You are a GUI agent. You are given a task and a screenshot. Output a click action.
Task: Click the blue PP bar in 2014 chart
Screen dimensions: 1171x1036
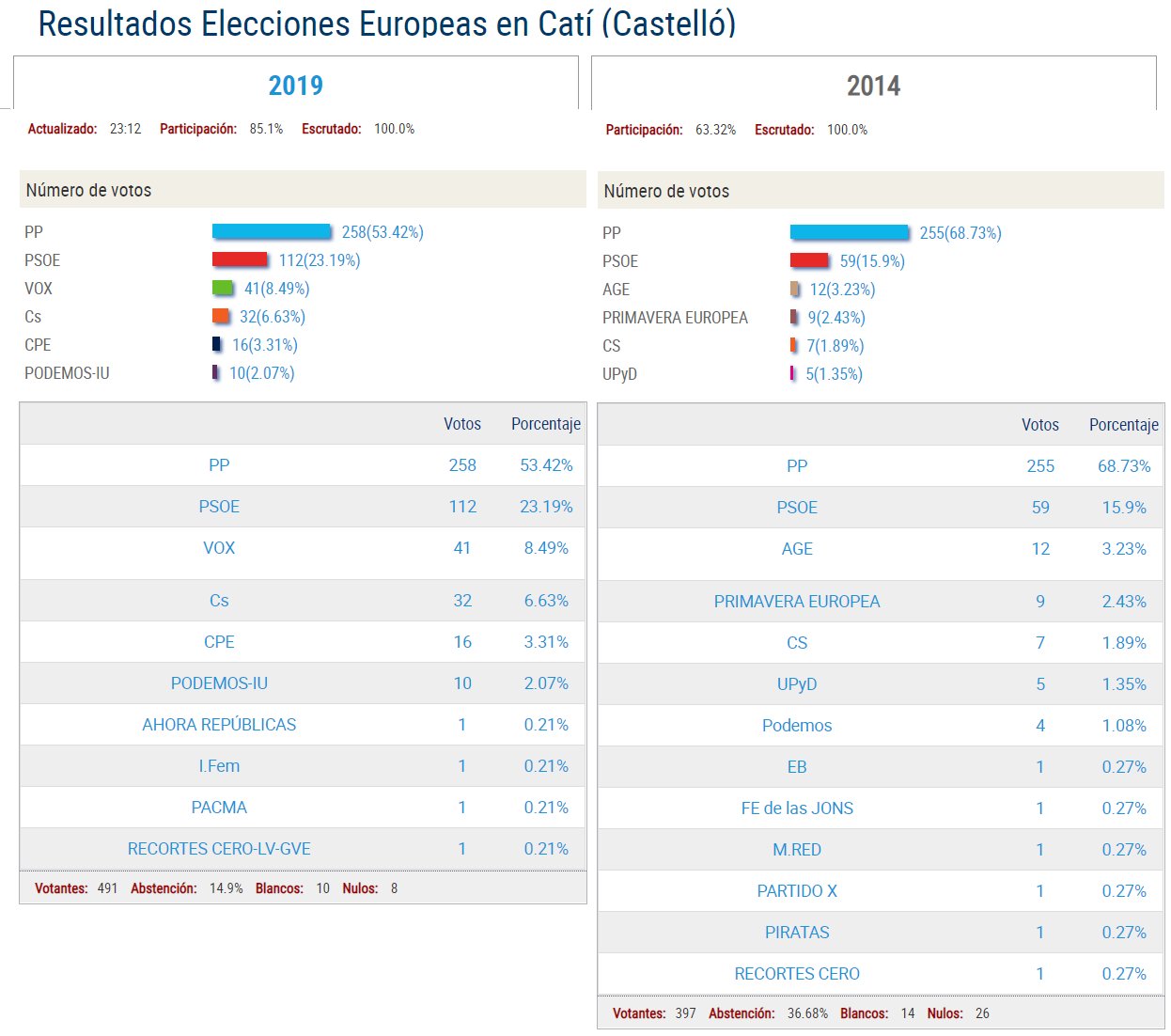tap(850, 232)
